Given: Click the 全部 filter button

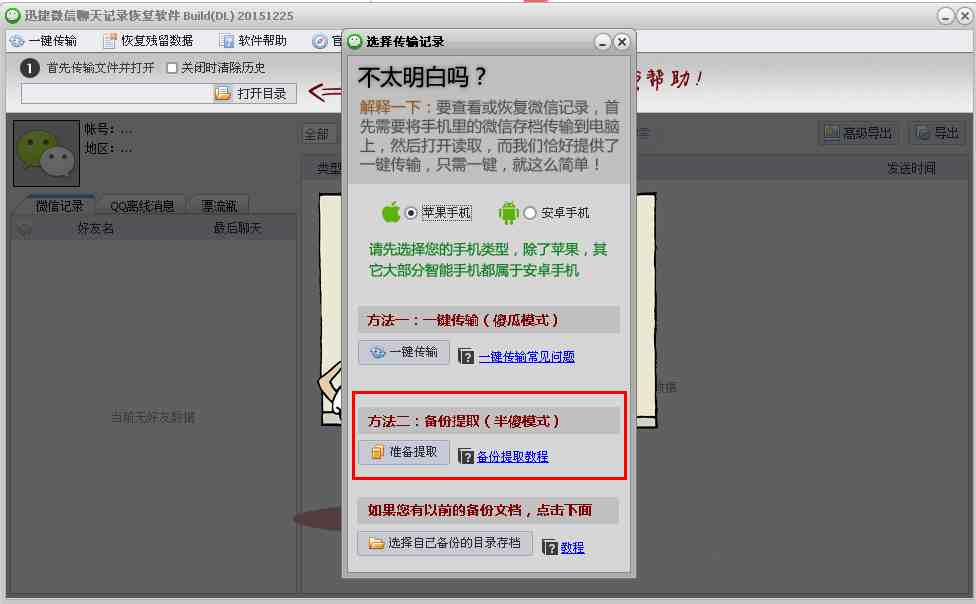Looking at the screenshot, I should click(317, 134).
